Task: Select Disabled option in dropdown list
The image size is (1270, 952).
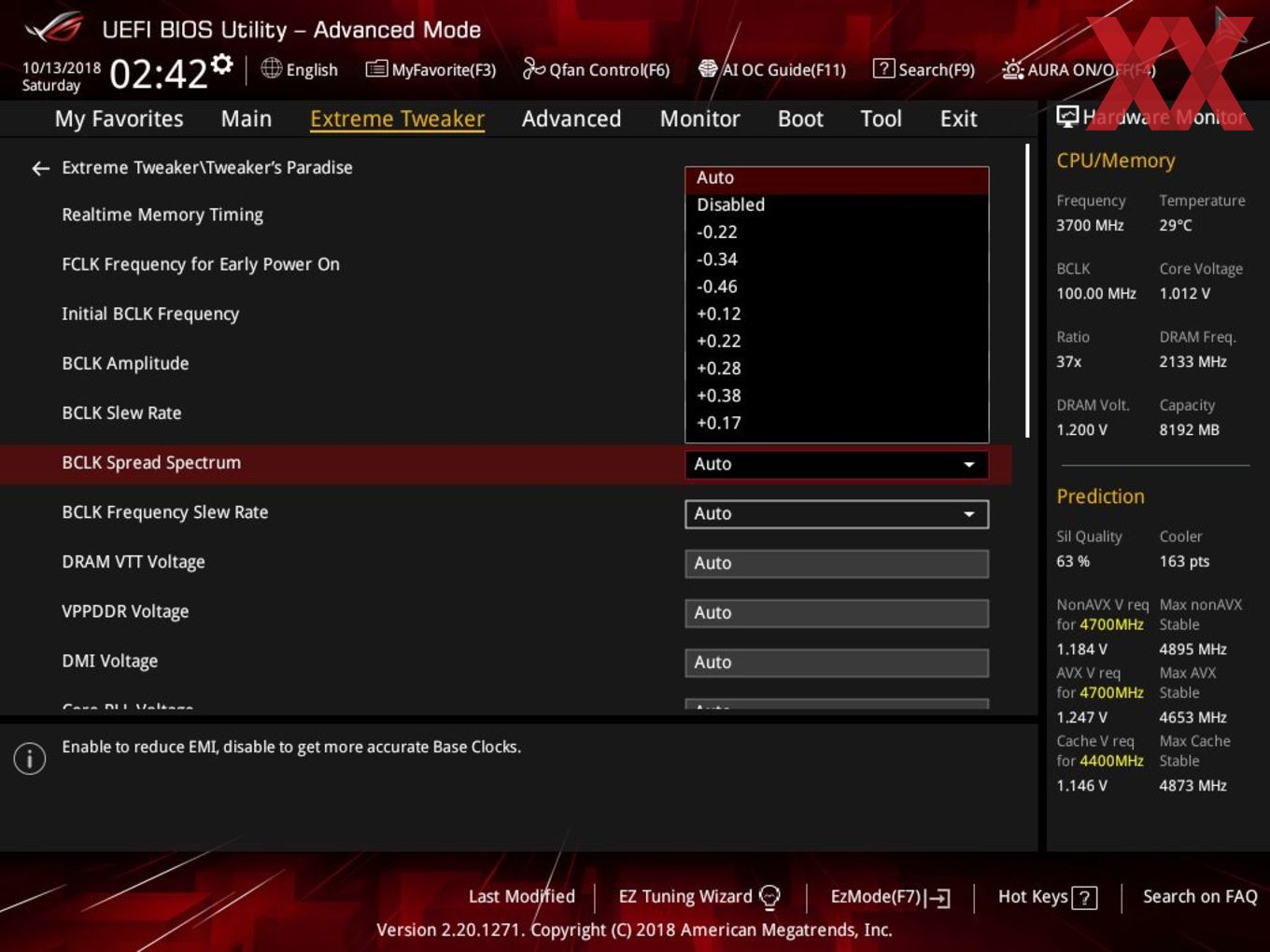Action: point(837,205)
